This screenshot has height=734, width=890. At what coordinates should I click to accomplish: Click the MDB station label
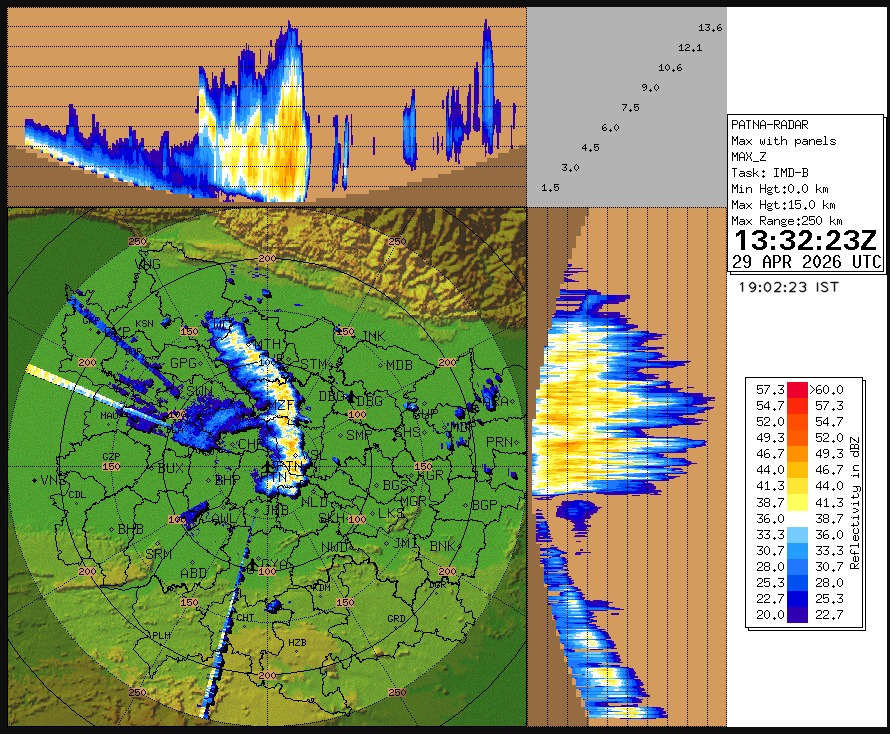(399, 366)
